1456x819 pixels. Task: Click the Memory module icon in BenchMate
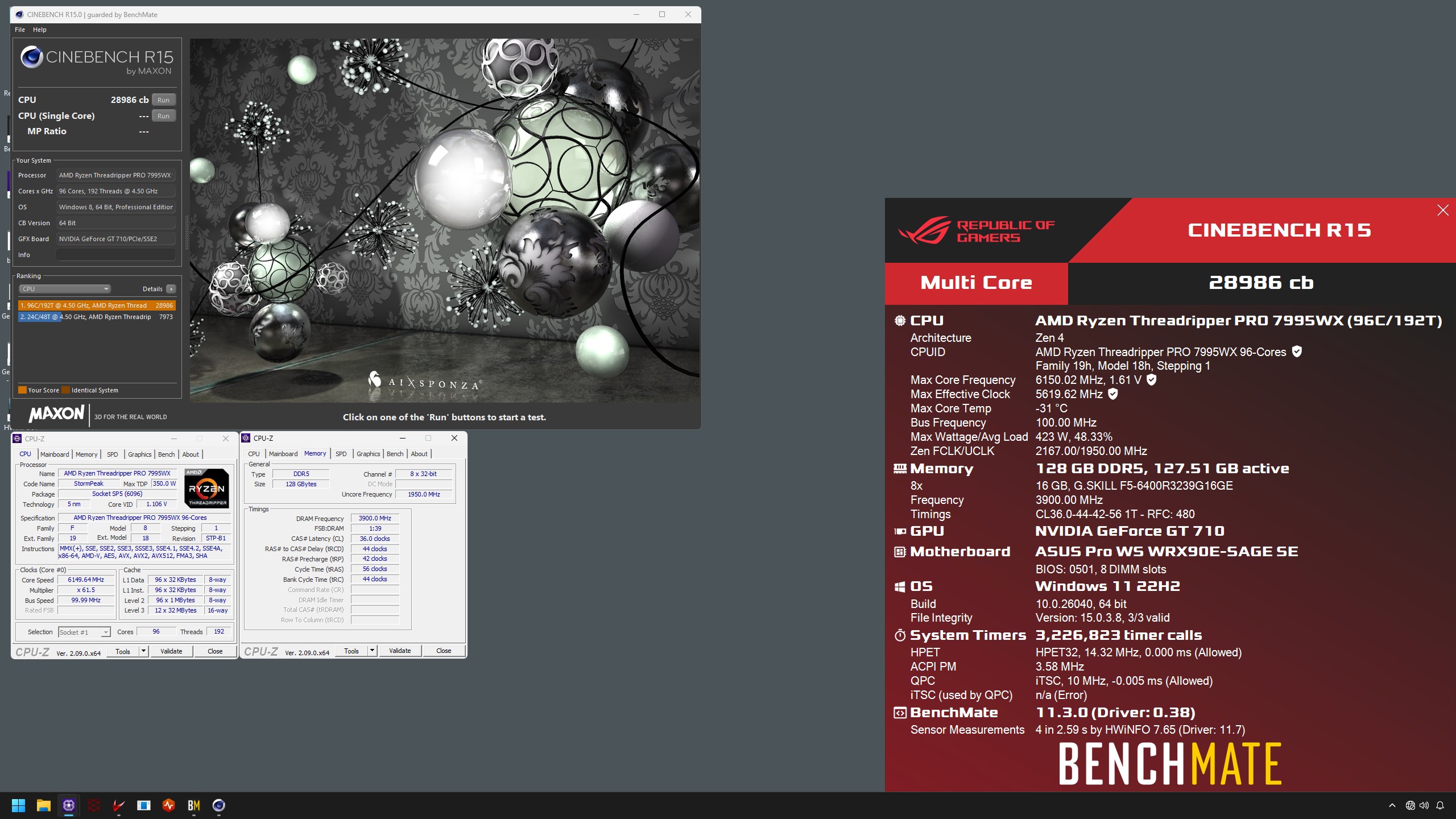point(900,469)
